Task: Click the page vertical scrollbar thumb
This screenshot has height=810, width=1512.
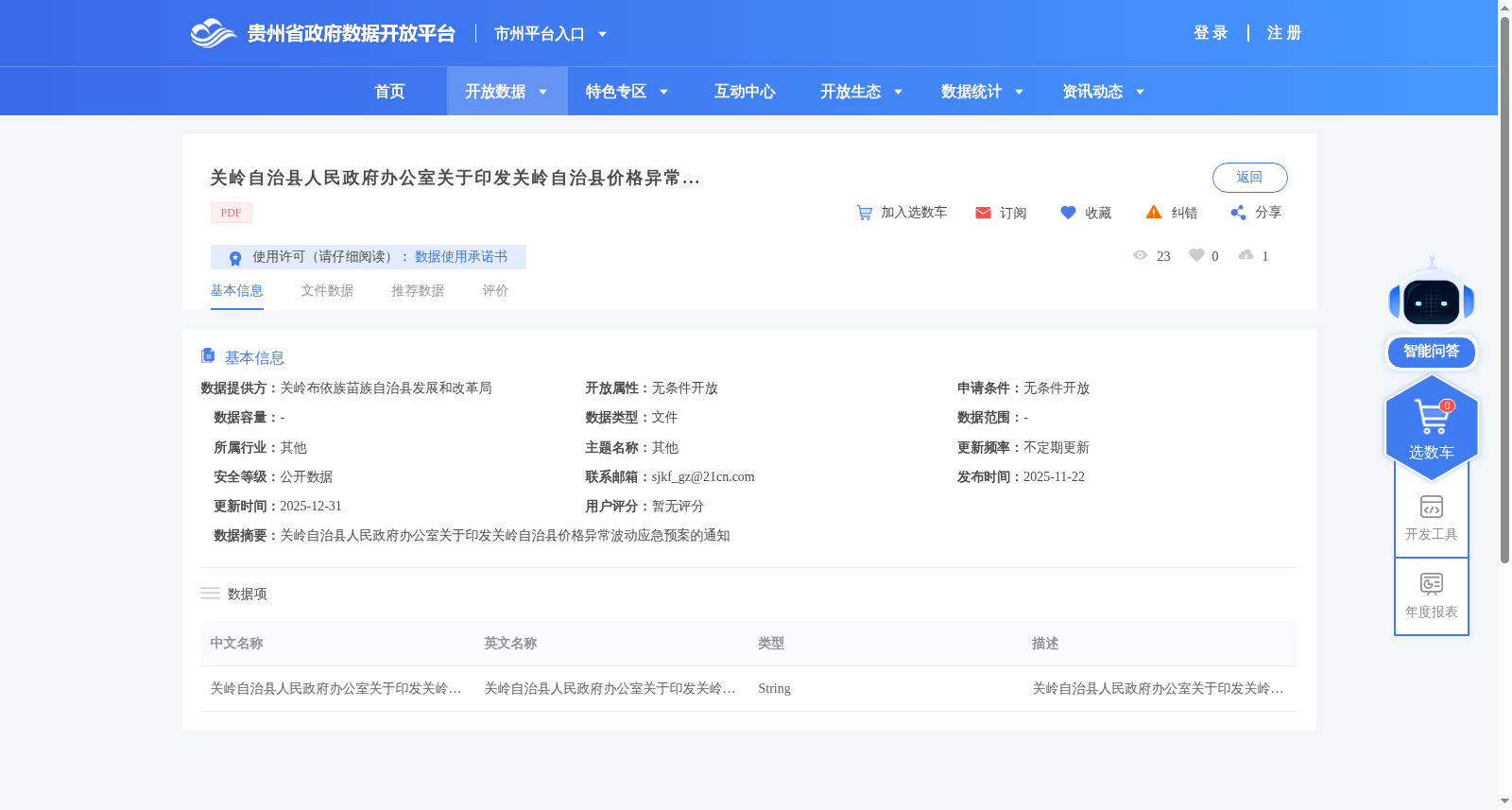Action: tap(1504, 288)
